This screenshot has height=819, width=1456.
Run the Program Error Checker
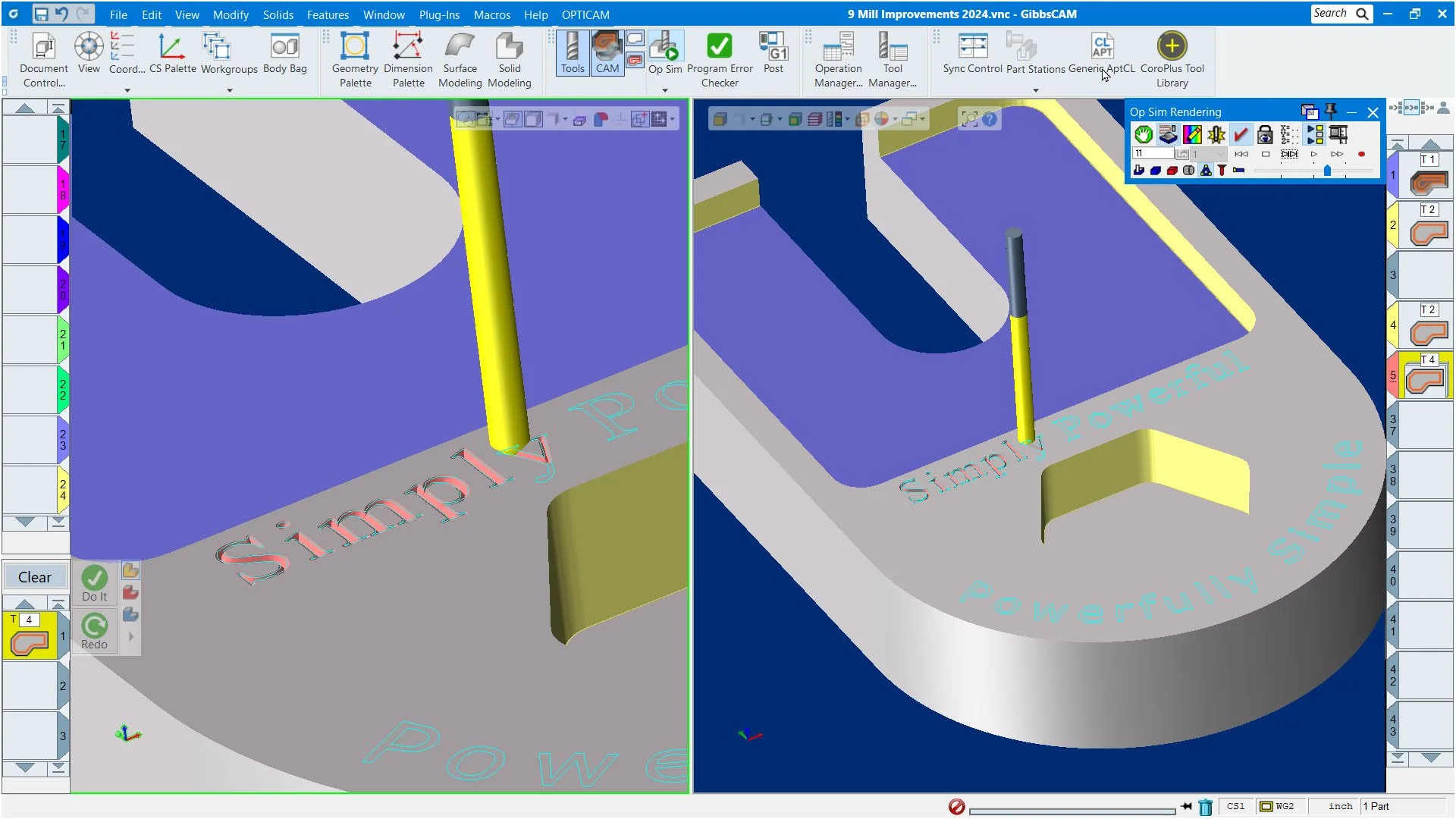pyautogui.click(x=719, y=53)
